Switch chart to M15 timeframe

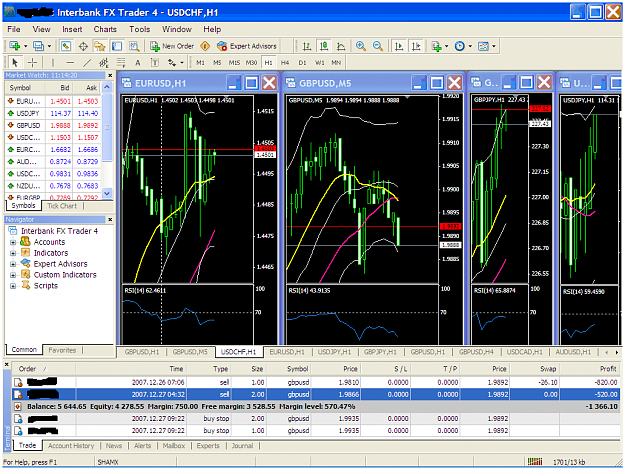click(x=234, y=63)
